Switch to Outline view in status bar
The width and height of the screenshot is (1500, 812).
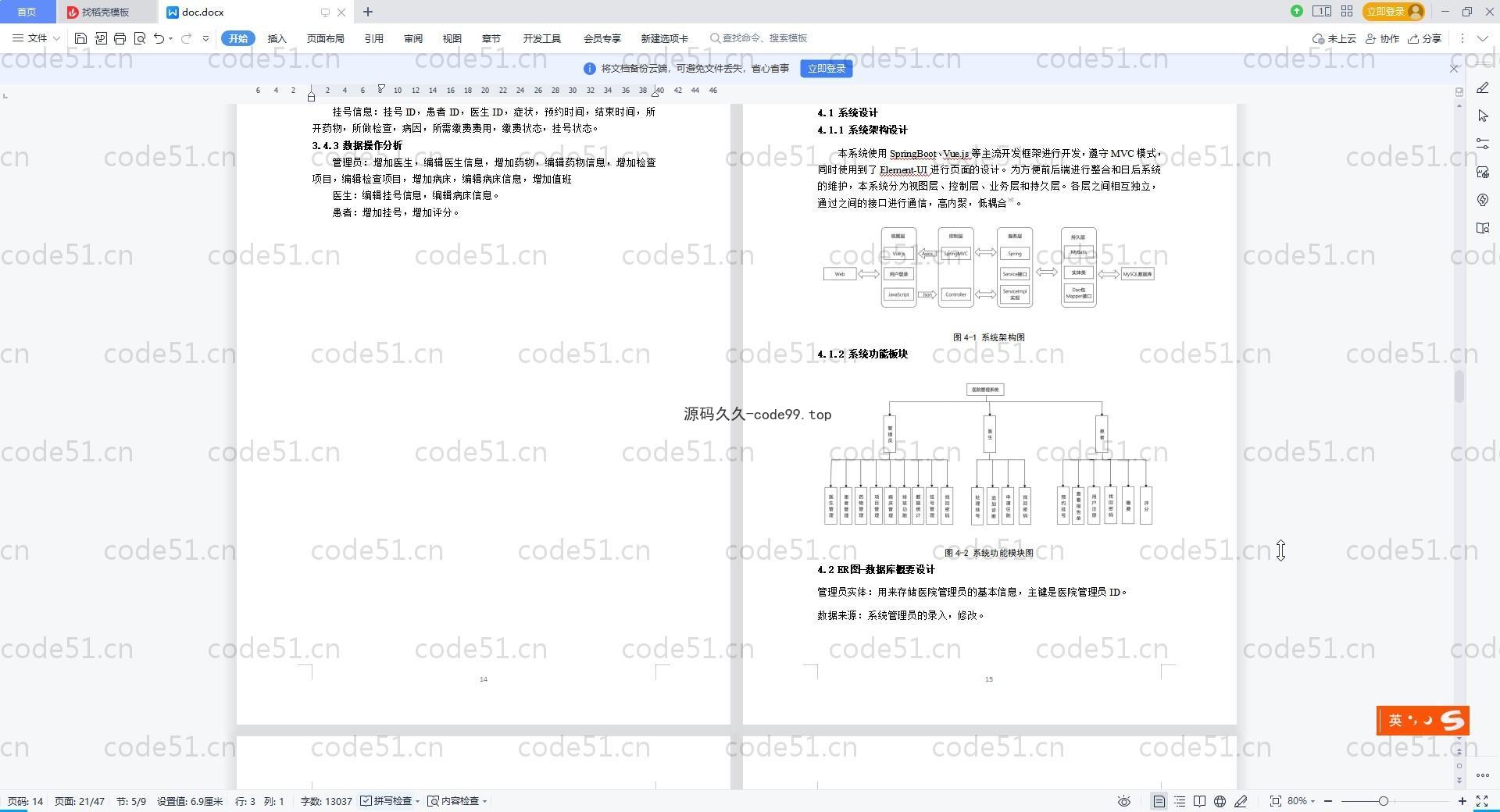[1180, 801]
